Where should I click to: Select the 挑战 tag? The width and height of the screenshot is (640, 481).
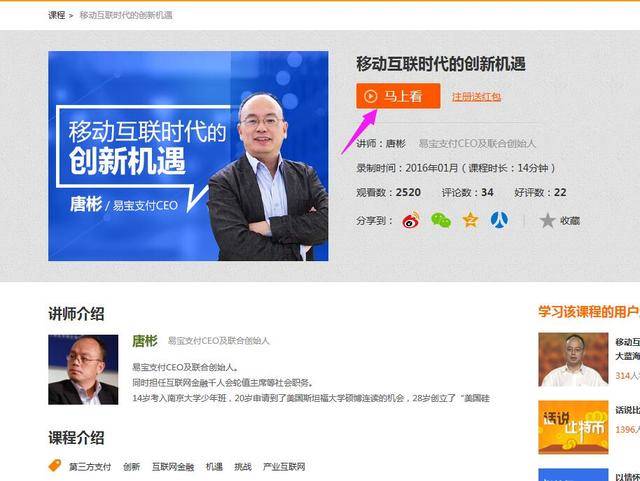(x=243, y=467)
